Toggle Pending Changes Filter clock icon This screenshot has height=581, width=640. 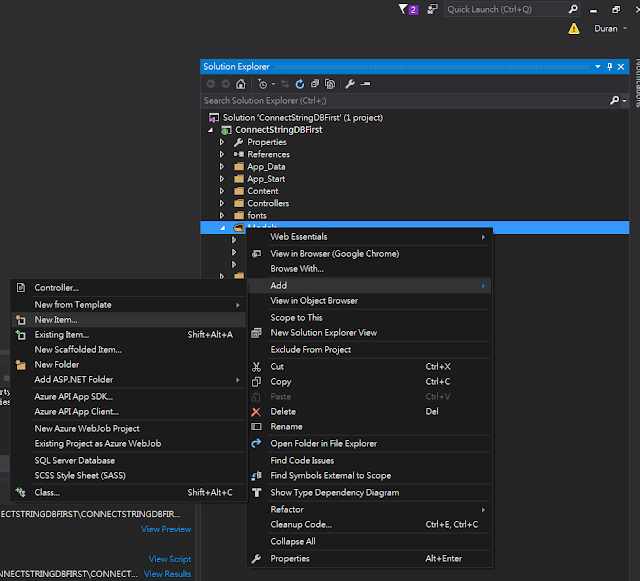click(264, 84)
